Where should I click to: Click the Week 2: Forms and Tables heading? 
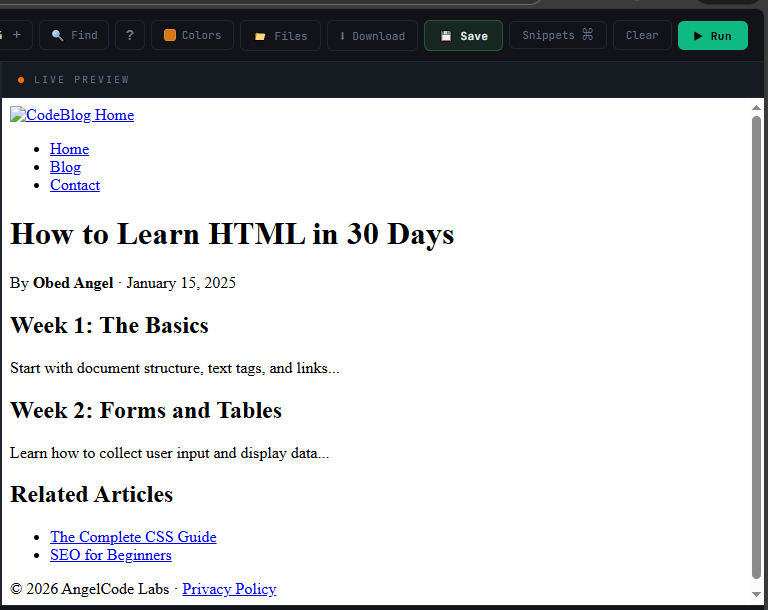point(146,411)
